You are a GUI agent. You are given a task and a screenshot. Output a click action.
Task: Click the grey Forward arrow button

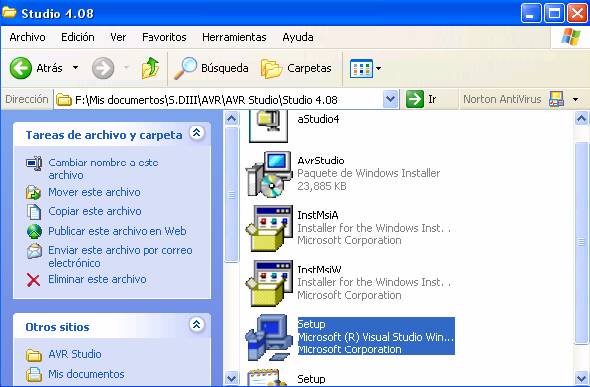click(103, 68)
